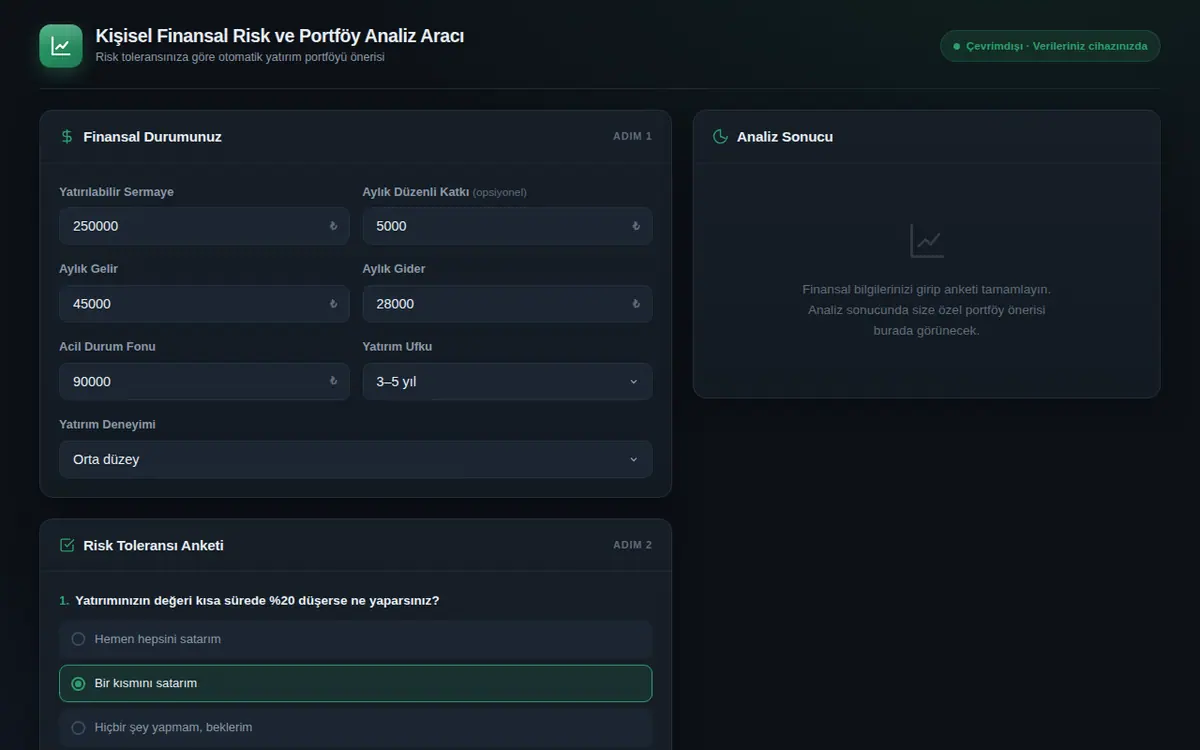
Task: Click the icon beside the Analiz Sonucu heading
Action: tap(720, 137)
